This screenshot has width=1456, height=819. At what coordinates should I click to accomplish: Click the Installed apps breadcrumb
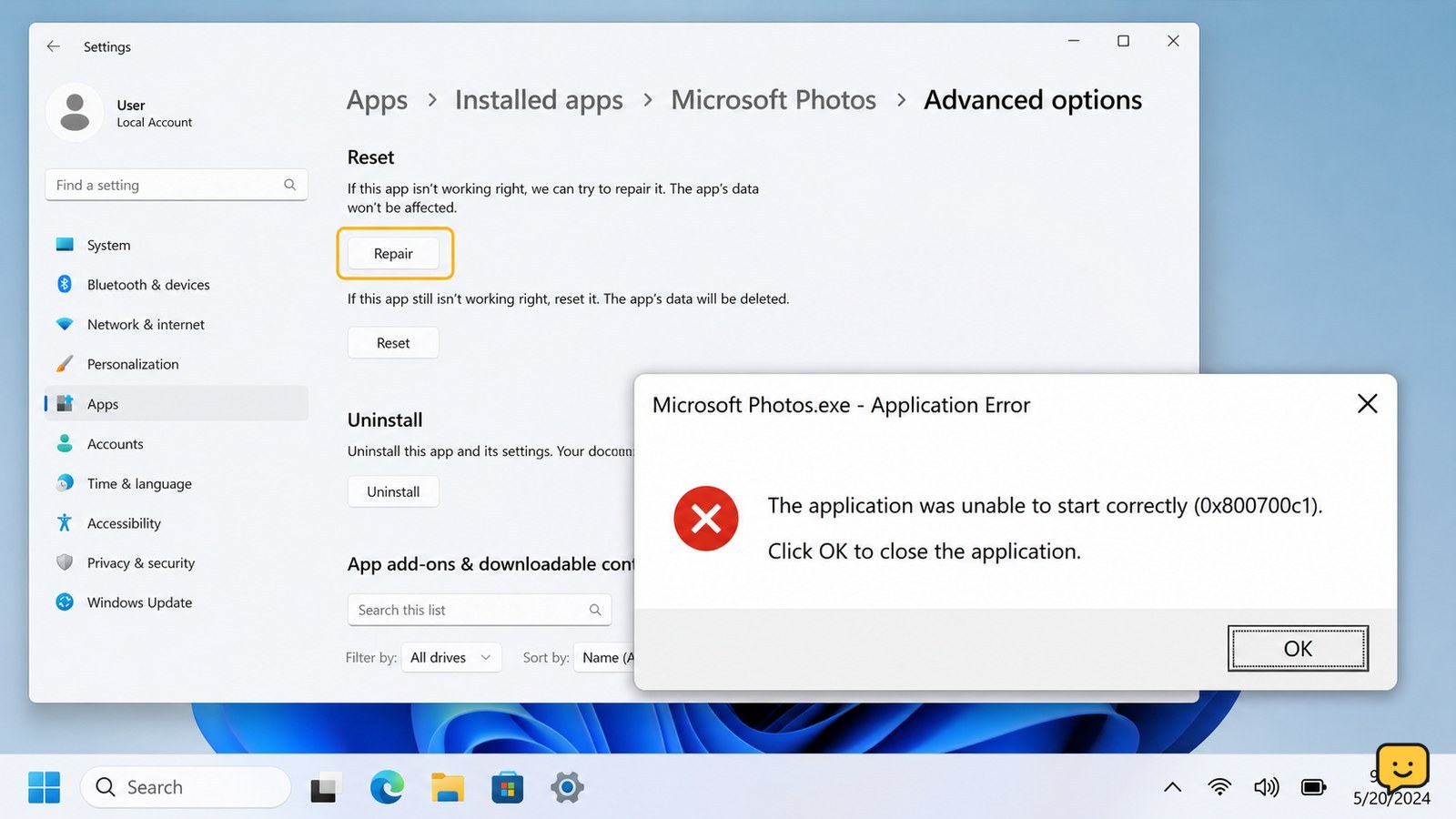pyautogui.click(x=539, y=100)
